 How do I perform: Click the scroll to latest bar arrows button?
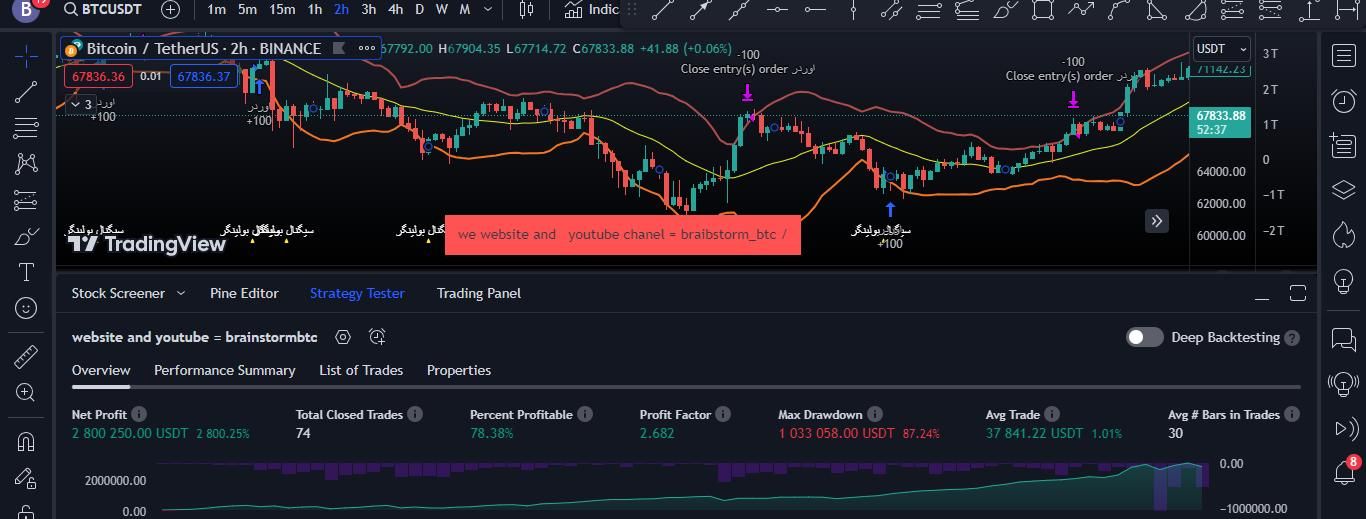[1156, 221]
